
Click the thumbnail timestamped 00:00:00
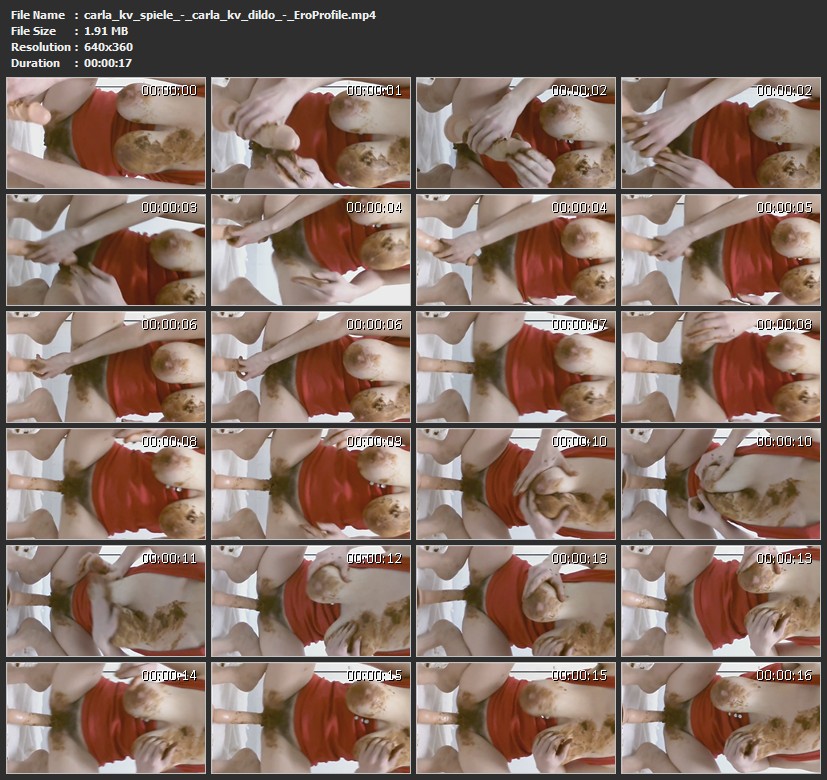pyautogui.click(x=106, y=134)
